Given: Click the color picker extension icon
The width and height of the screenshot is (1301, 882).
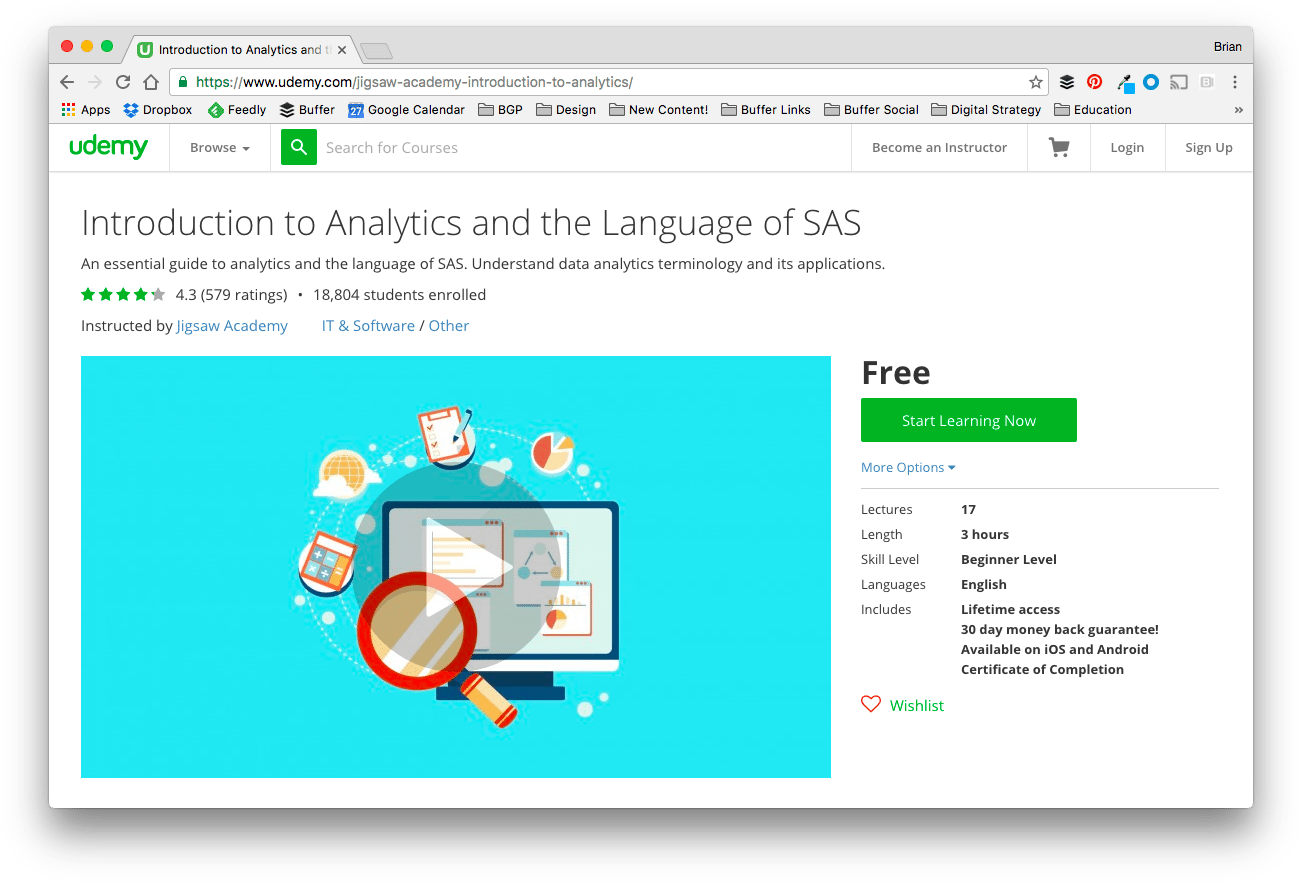Looking at the screenshot, I should click(x=1124, y=82).
